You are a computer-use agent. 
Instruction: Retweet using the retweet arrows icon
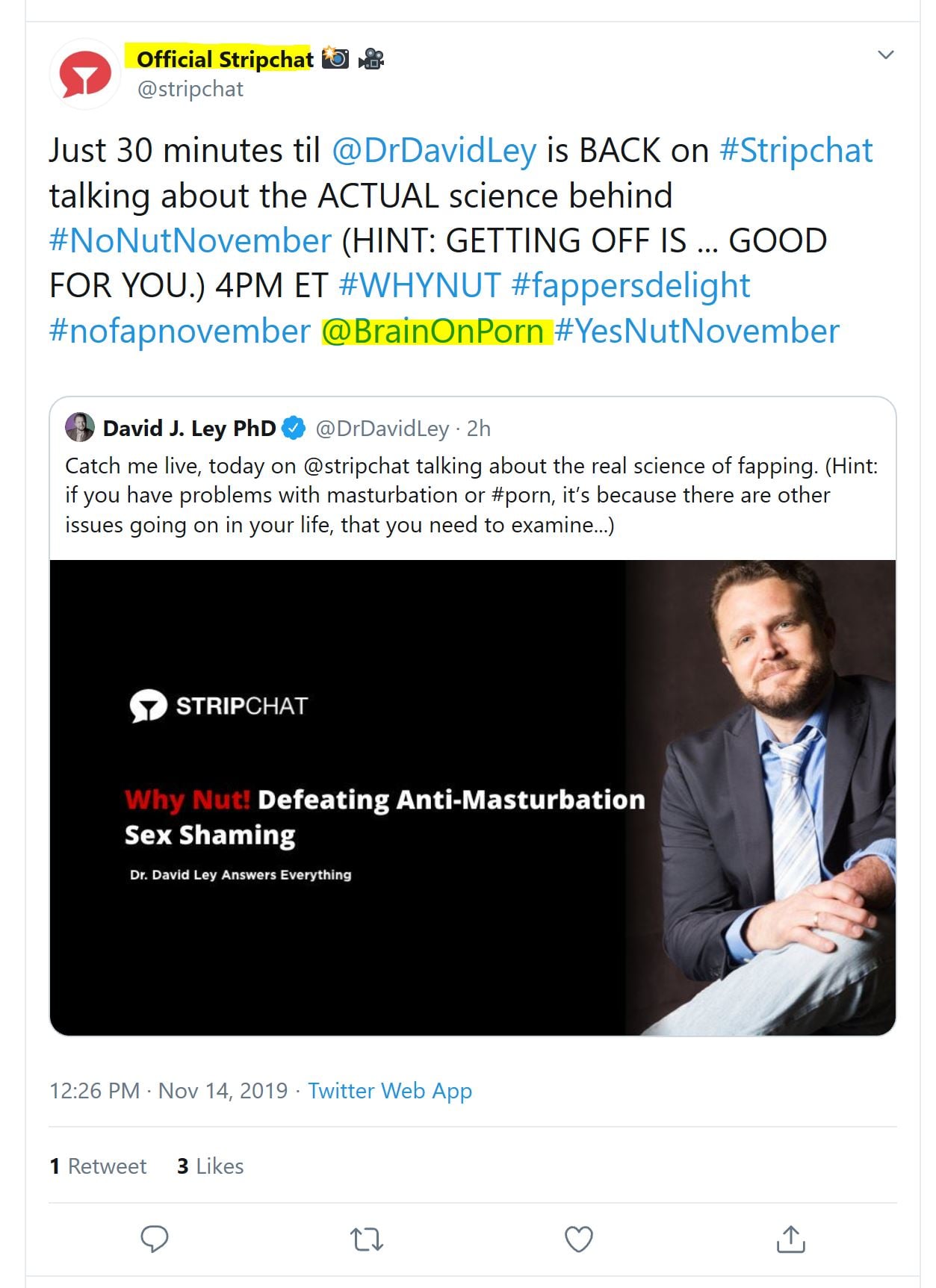(x=367, y=1239)
